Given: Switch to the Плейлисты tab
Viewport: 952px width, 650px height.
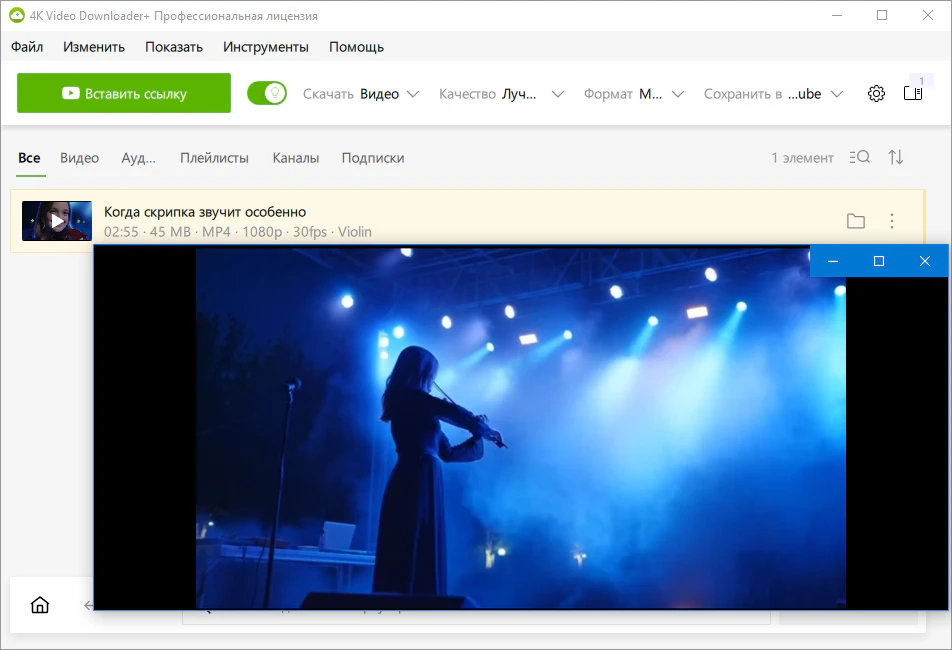Looking at the screenshot, I should (214, 158).
